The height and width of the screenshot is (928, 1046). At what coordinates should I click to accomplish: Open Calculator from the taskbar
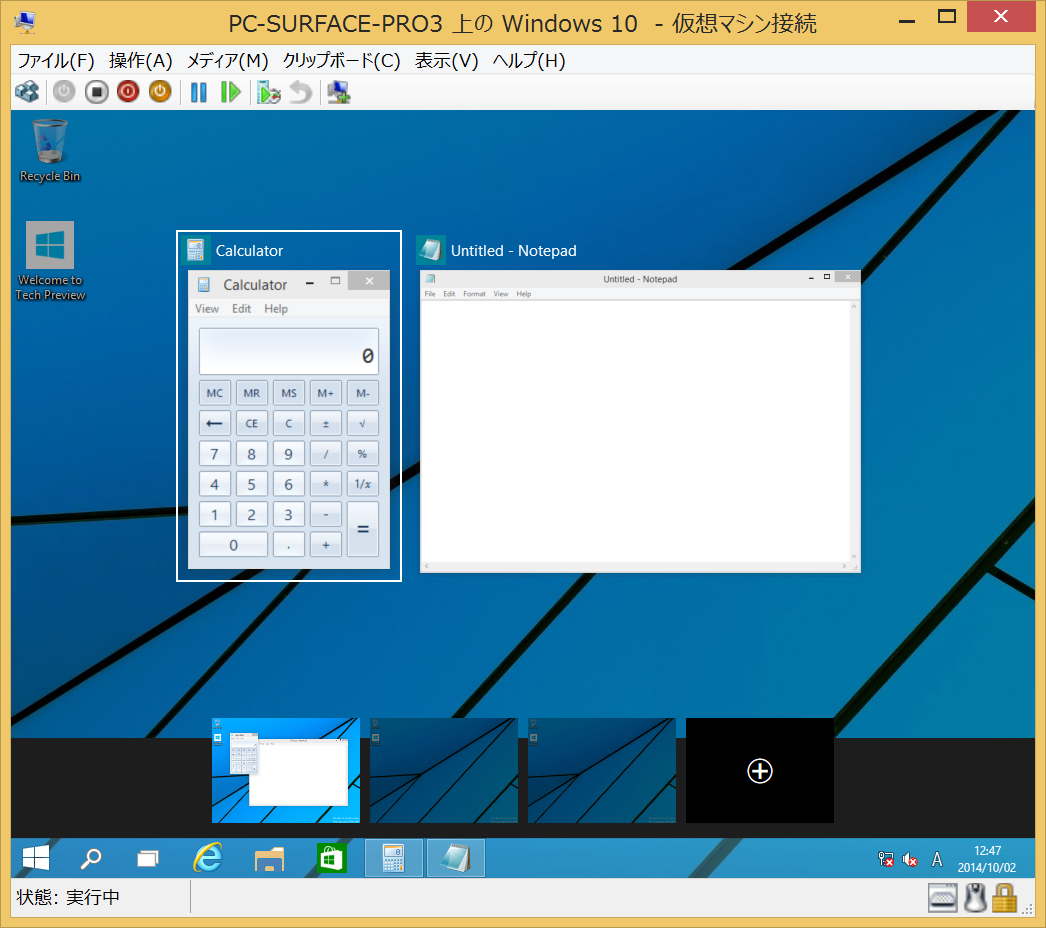coord(393,858)
